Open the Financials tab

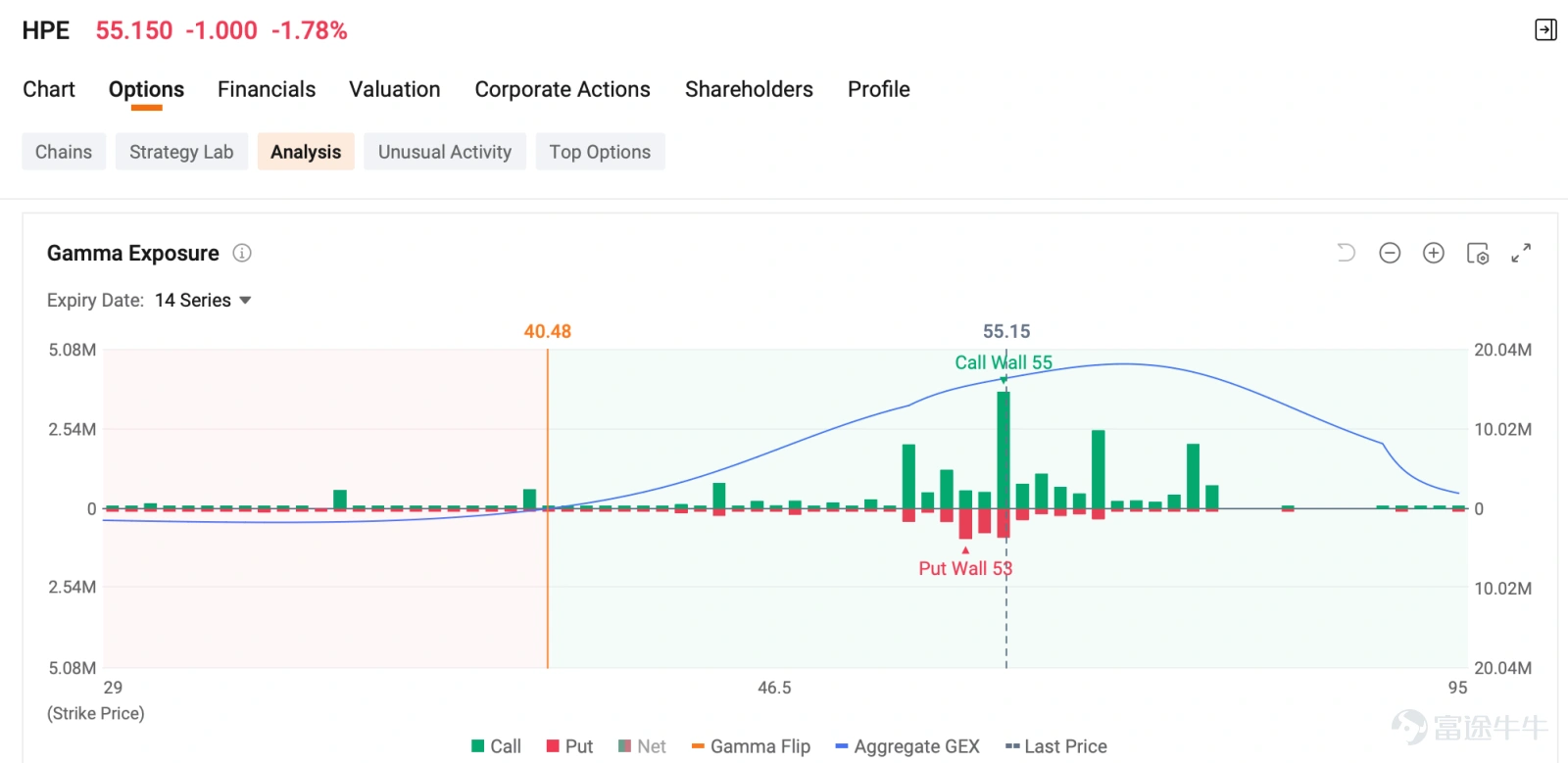pyautogui.click(x=267, y=89)
